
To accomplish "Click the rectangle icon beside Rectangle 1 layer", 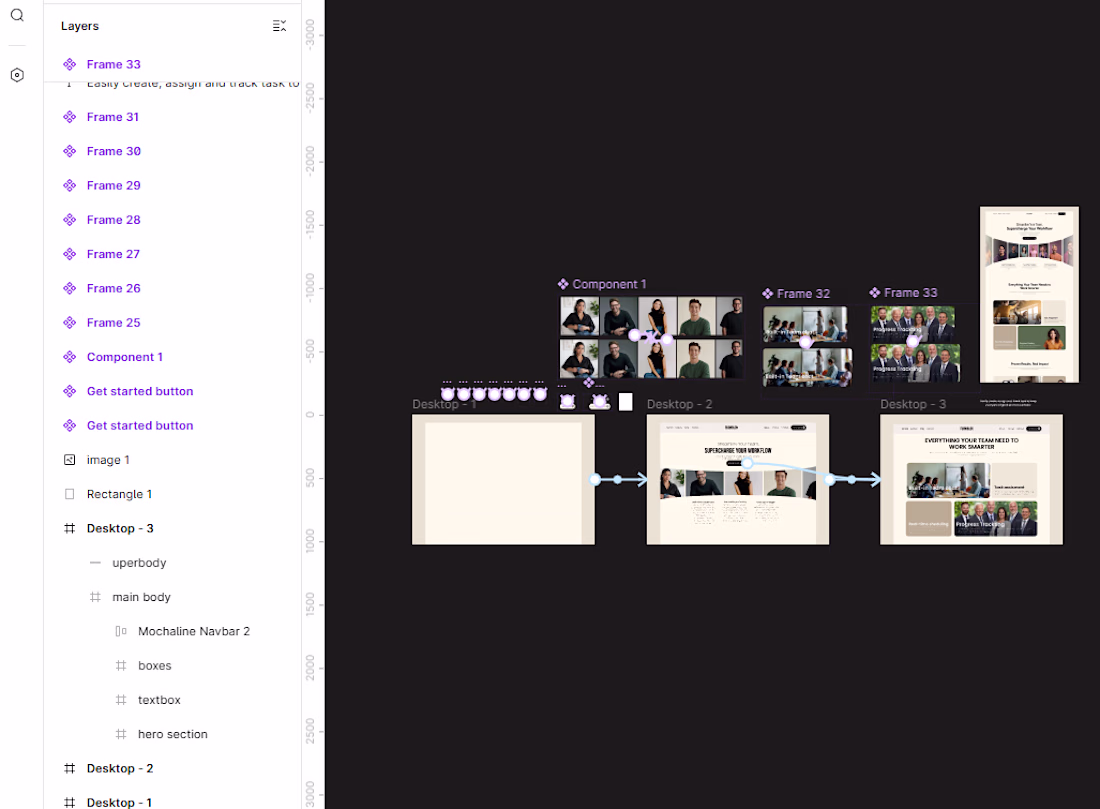I will click(69, 494).
